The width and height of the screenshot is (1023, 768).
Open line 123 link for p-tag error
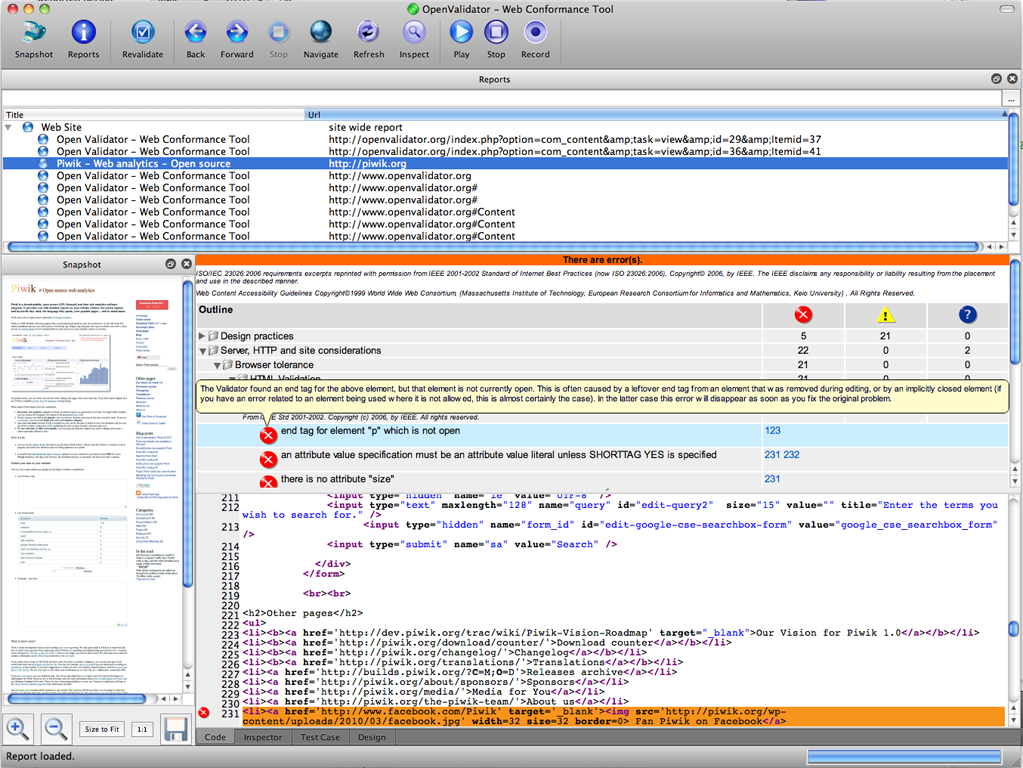pos(772,431)
